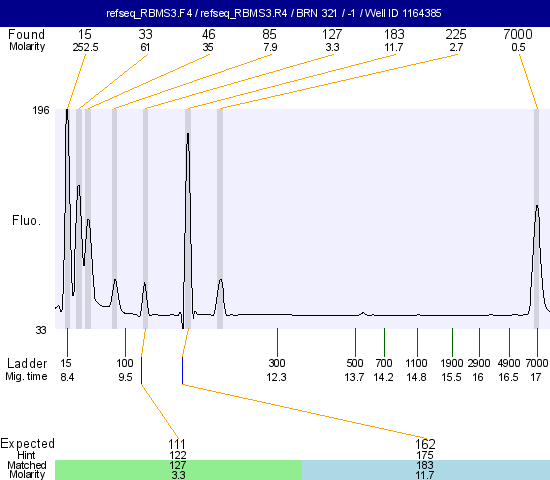
Task: Select the ladder marker labeled 1100
Action: (x=416, y=363)
